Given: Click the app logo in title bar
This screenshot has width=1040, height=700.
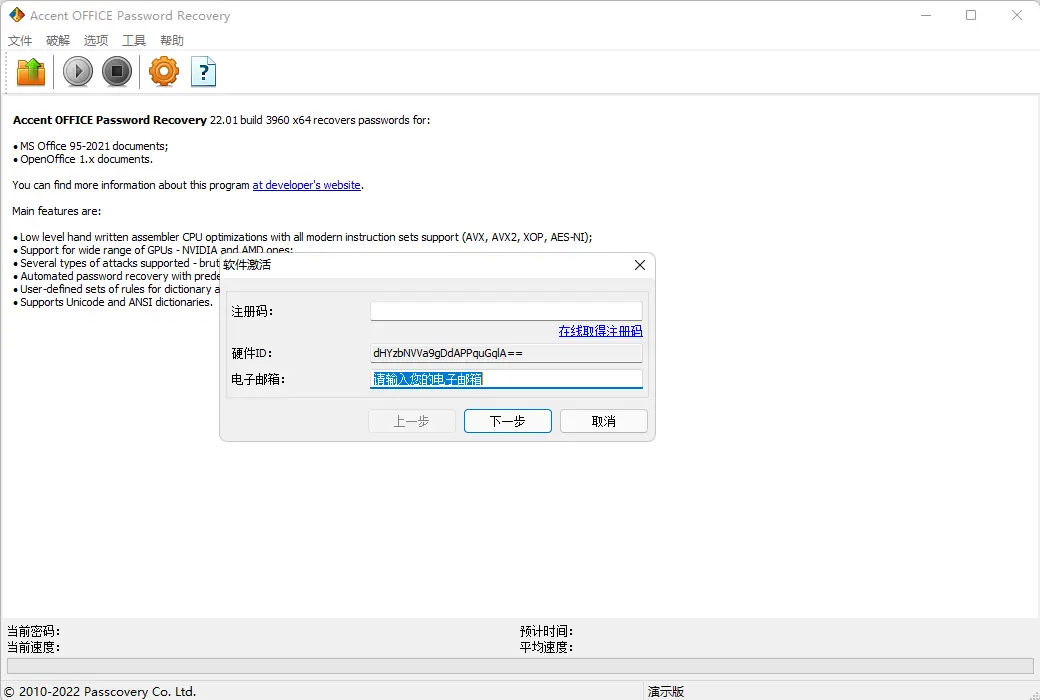Looking at the screenshot, I should pos(16,15).
